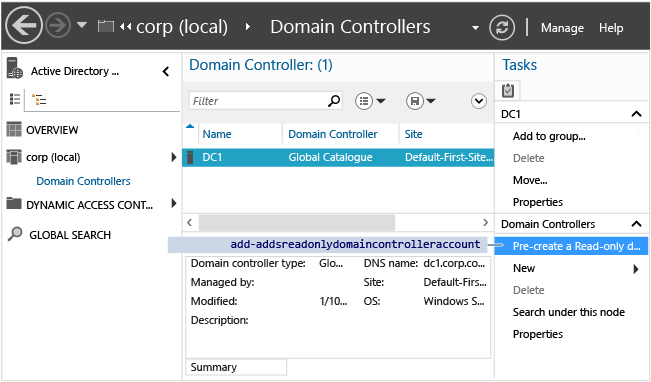Open Properties under Domain Controllers tasks
Image resolution: width=651 pixels, height=382 pixels.
pyautogui.click(x=538, y=334)
